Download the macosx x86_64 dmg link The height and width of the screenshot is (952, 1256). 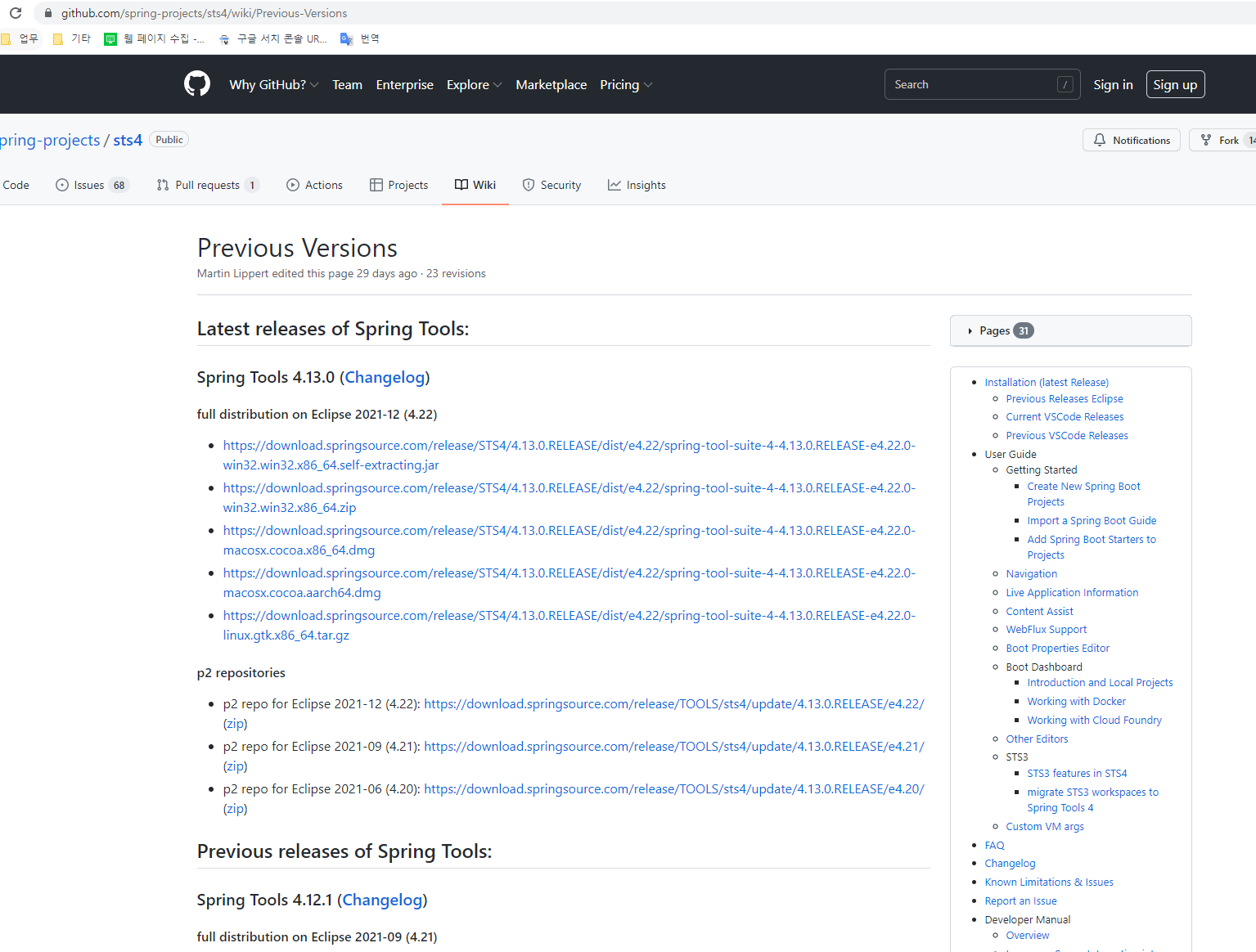[x=569, y=540]
